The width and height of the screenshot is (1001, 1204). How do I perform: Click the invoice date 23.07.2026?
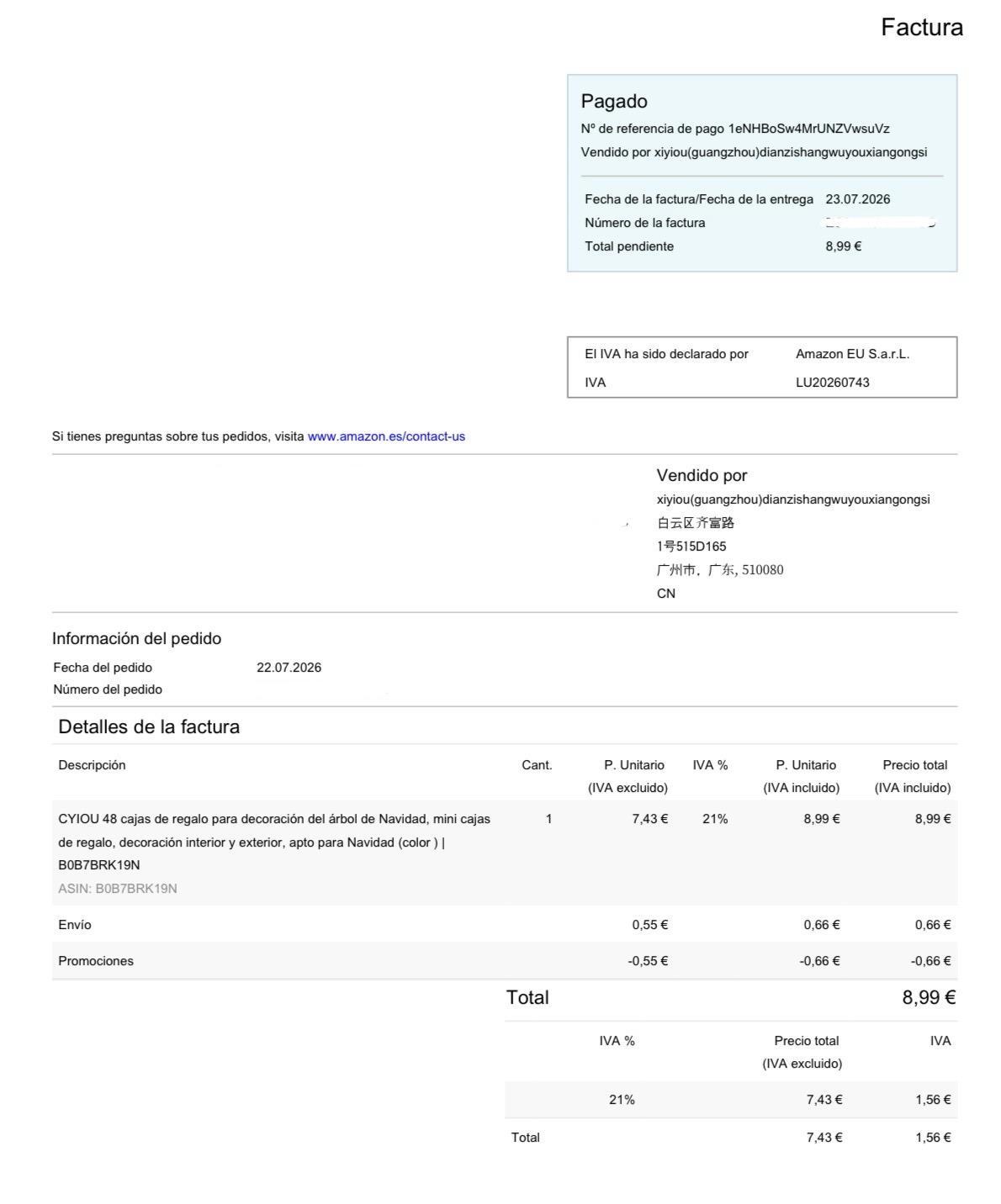point(858,199)
